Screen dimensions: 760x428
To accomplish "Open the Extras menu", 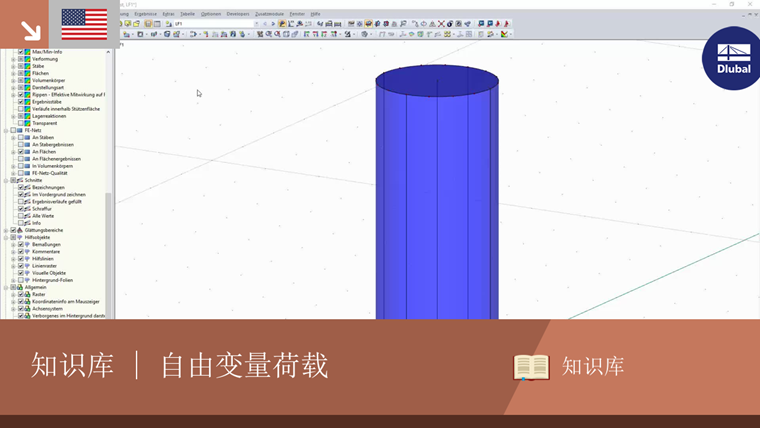I will pyautogui.click(x=168, y=14).
